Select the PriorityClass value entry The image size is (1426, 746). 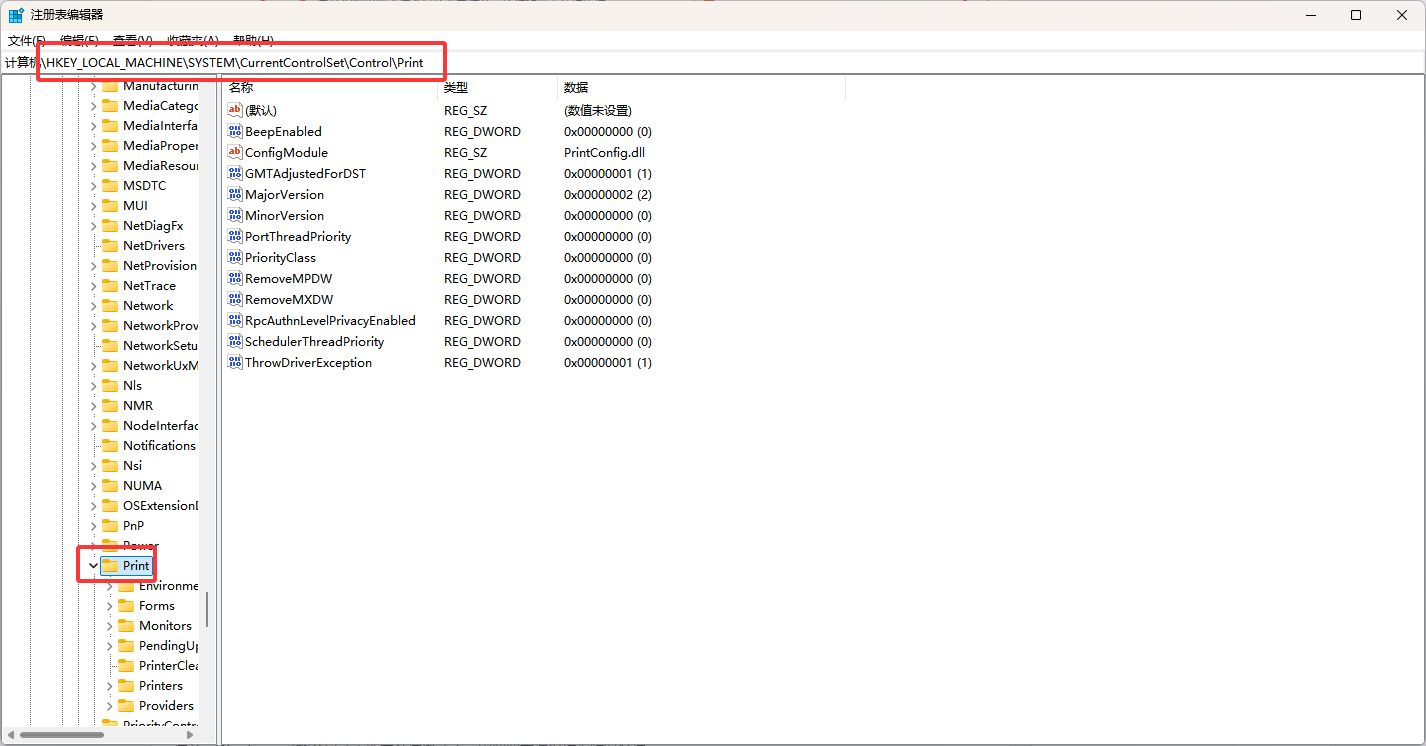280,258
